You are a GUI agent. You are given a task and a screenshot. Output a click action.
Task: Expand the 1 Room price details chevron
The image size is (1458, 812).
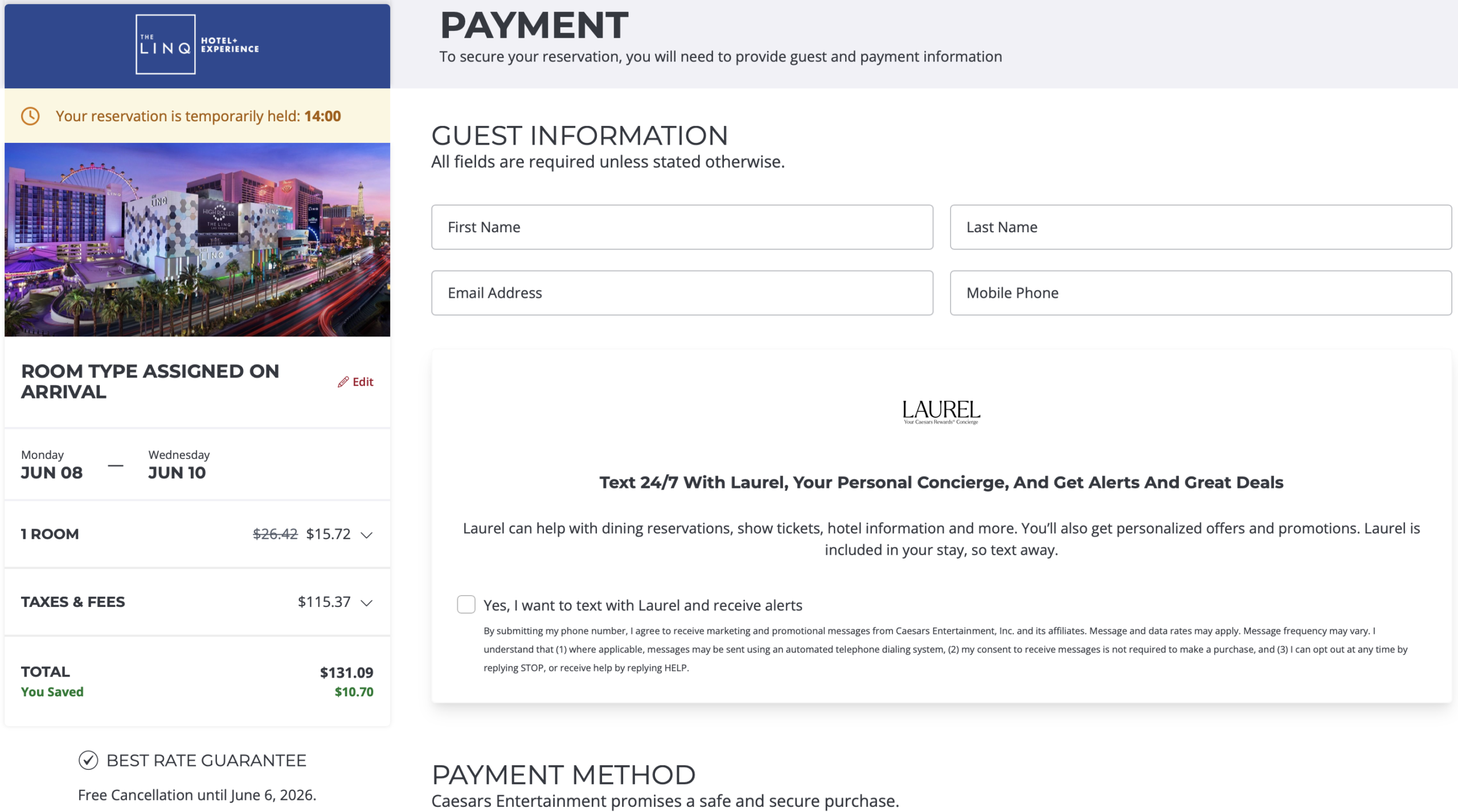pyautogui.click(x=367, y=535)
